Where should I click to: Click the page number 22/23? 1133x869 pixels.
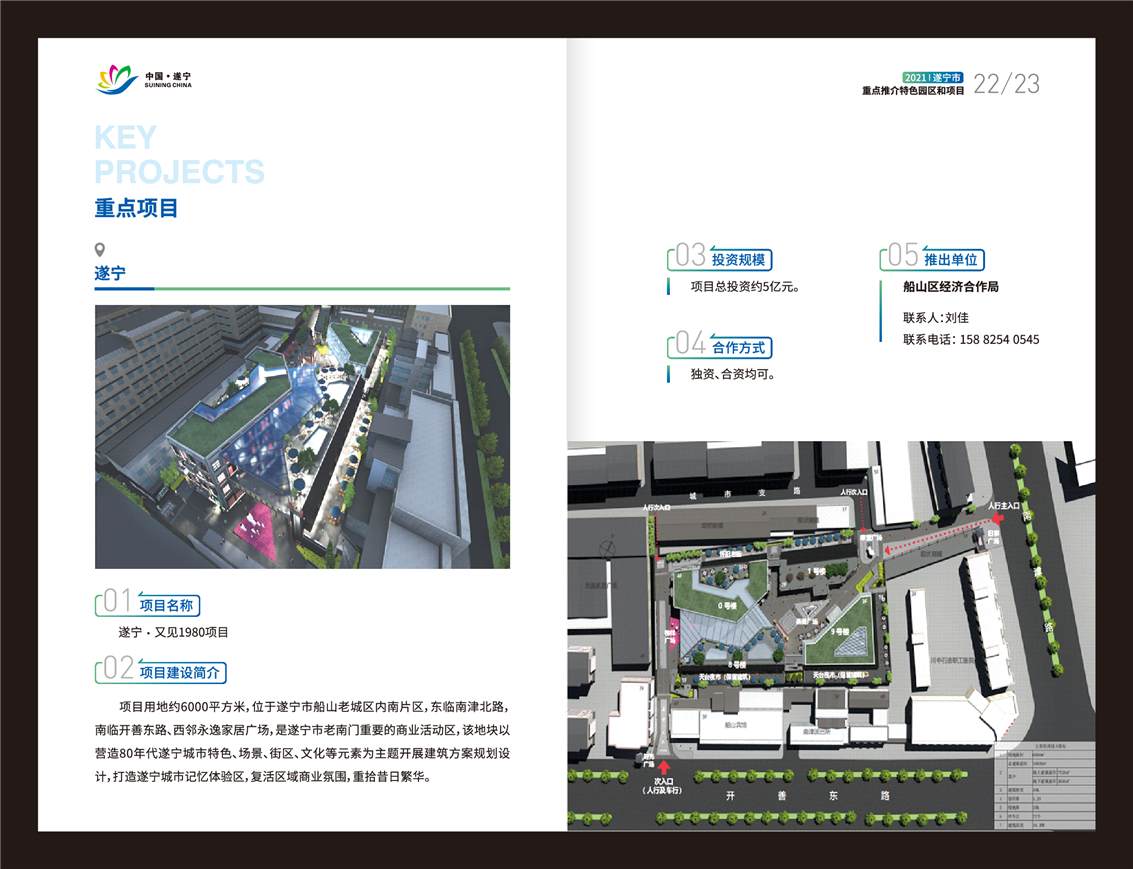1006,84
